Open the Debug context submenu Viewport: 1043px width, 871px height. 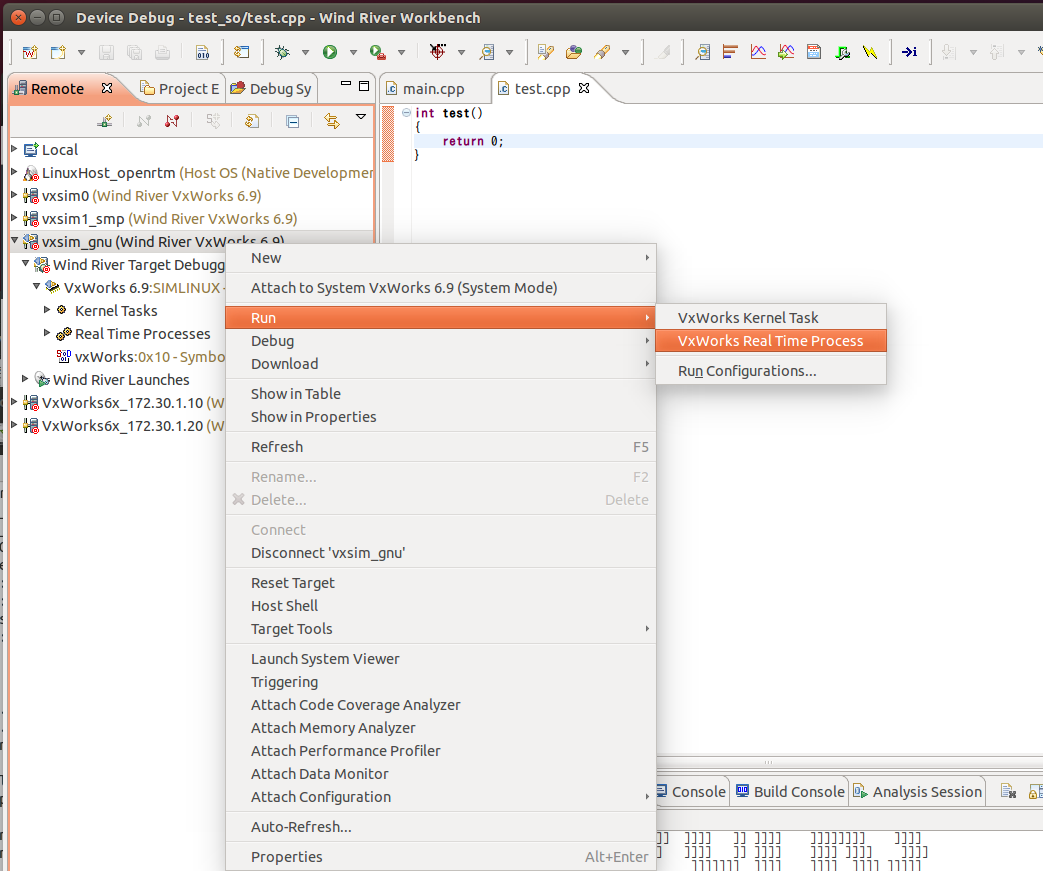click(x=441, y=341)
